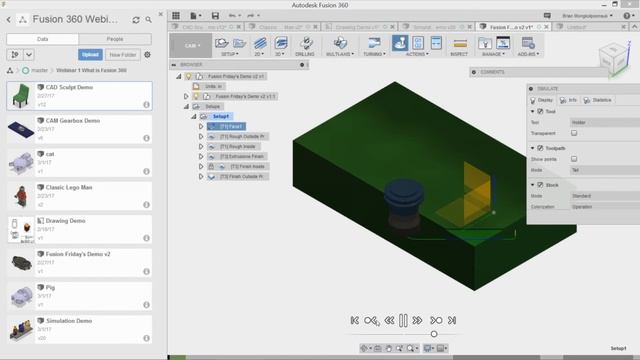Screen dimensions: 640x360
Task: Switch to the Classic Lego Man document tab
Action: [282, 27]
